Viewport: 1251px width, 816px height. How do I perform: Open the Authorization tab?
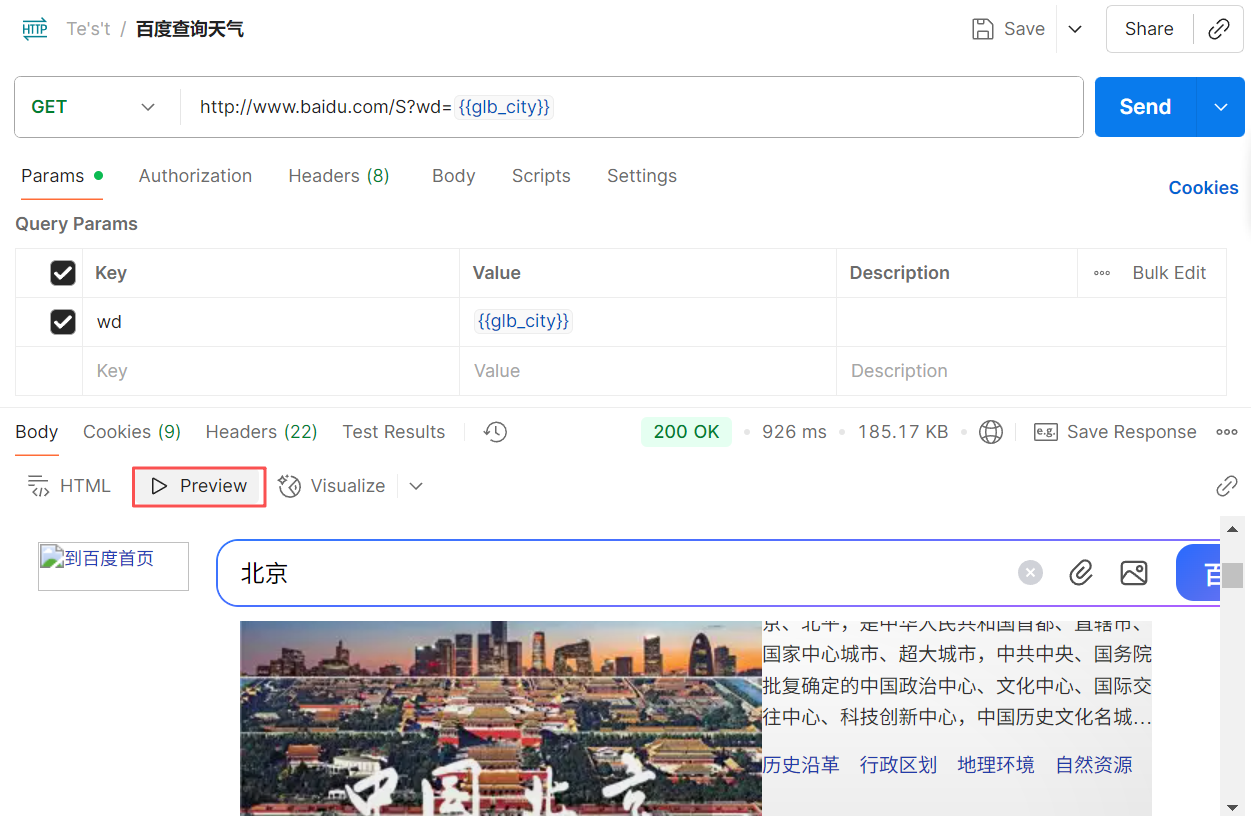[x=195, y=176]
